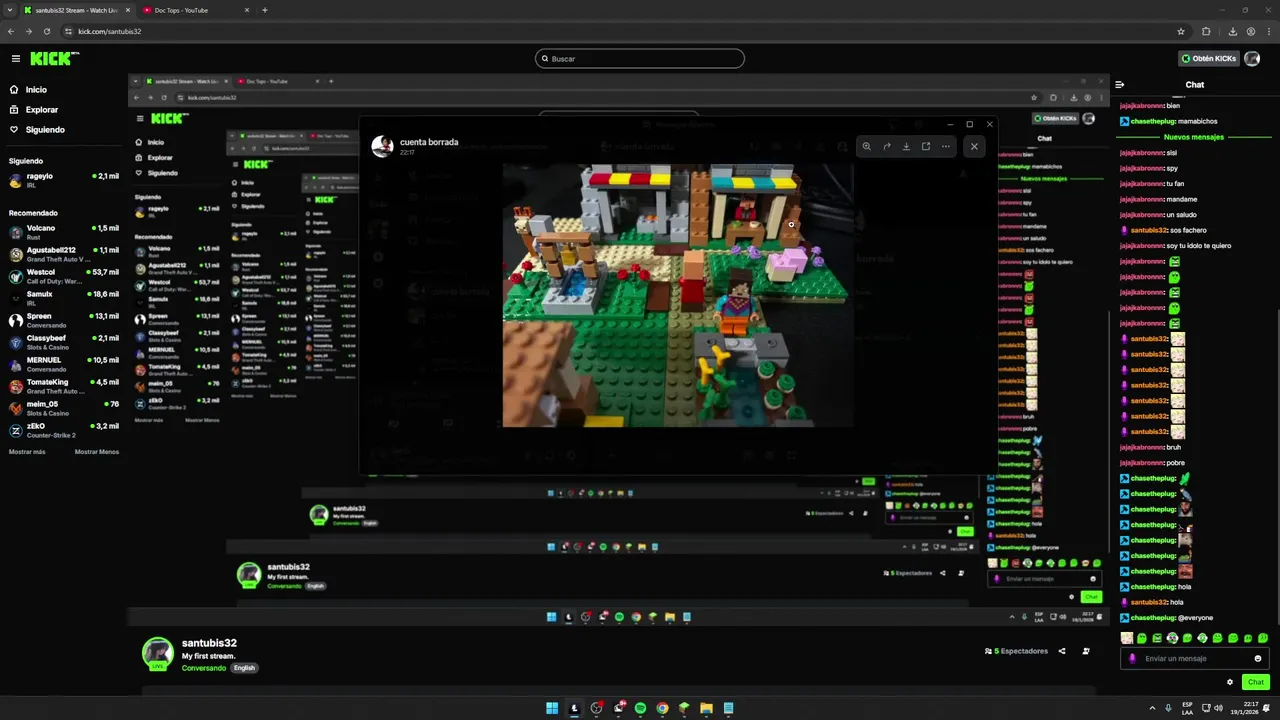
Task: Click the share stream icon
Action: coord(1062,651)
